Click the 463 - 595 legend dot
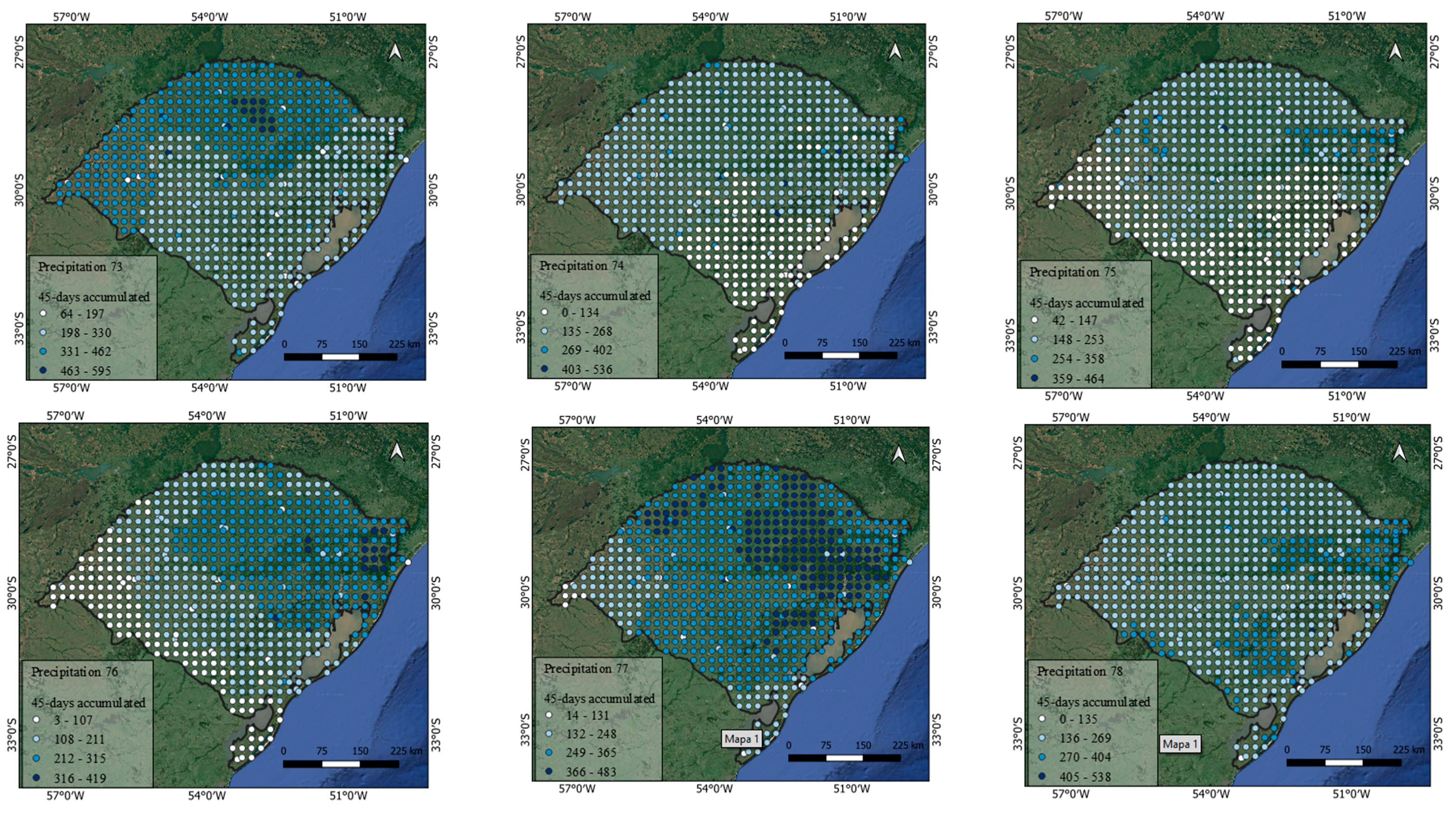Viewport: 1456px width, 813px height. [x=42, y=371]
